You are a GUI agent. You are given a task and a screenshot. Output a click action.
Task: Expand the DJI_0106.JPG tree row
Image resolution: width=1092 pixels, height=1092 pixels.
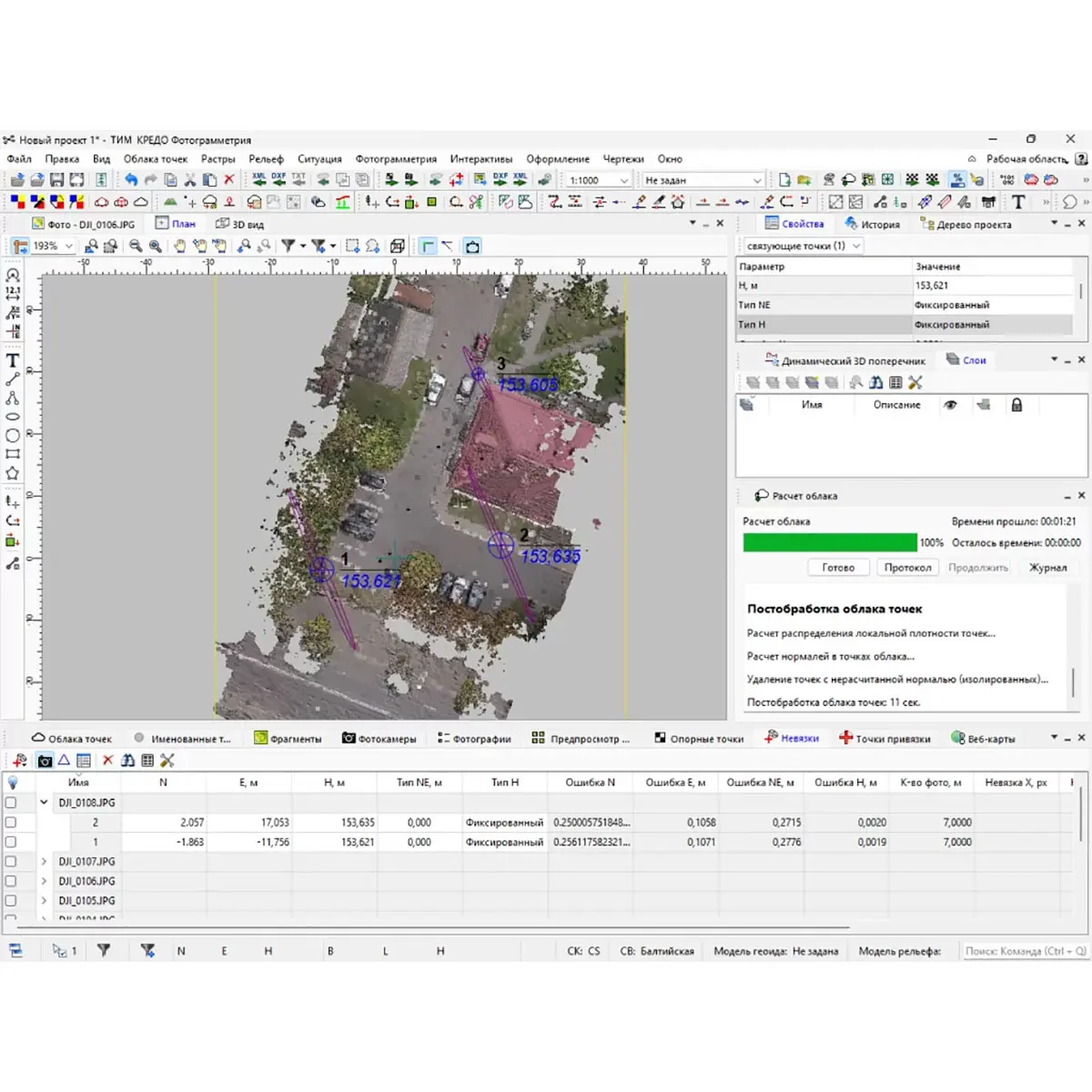click(44, 881)
